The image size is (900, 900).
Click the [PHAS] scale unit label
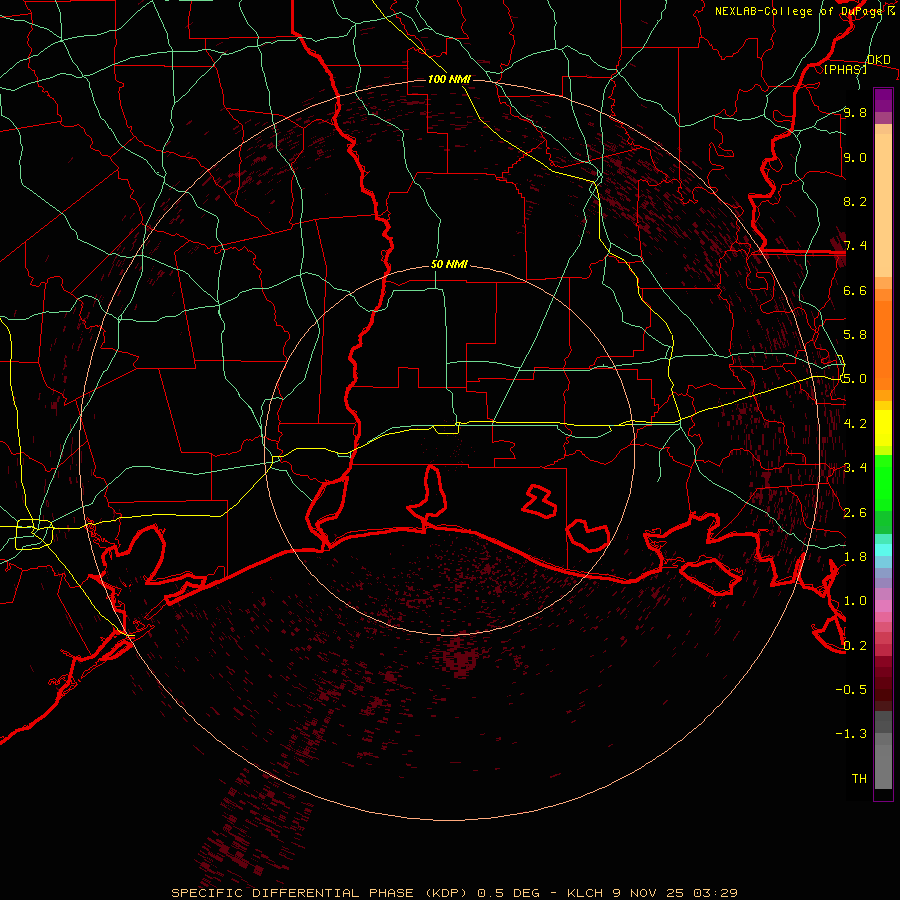(x=845, y=70)
